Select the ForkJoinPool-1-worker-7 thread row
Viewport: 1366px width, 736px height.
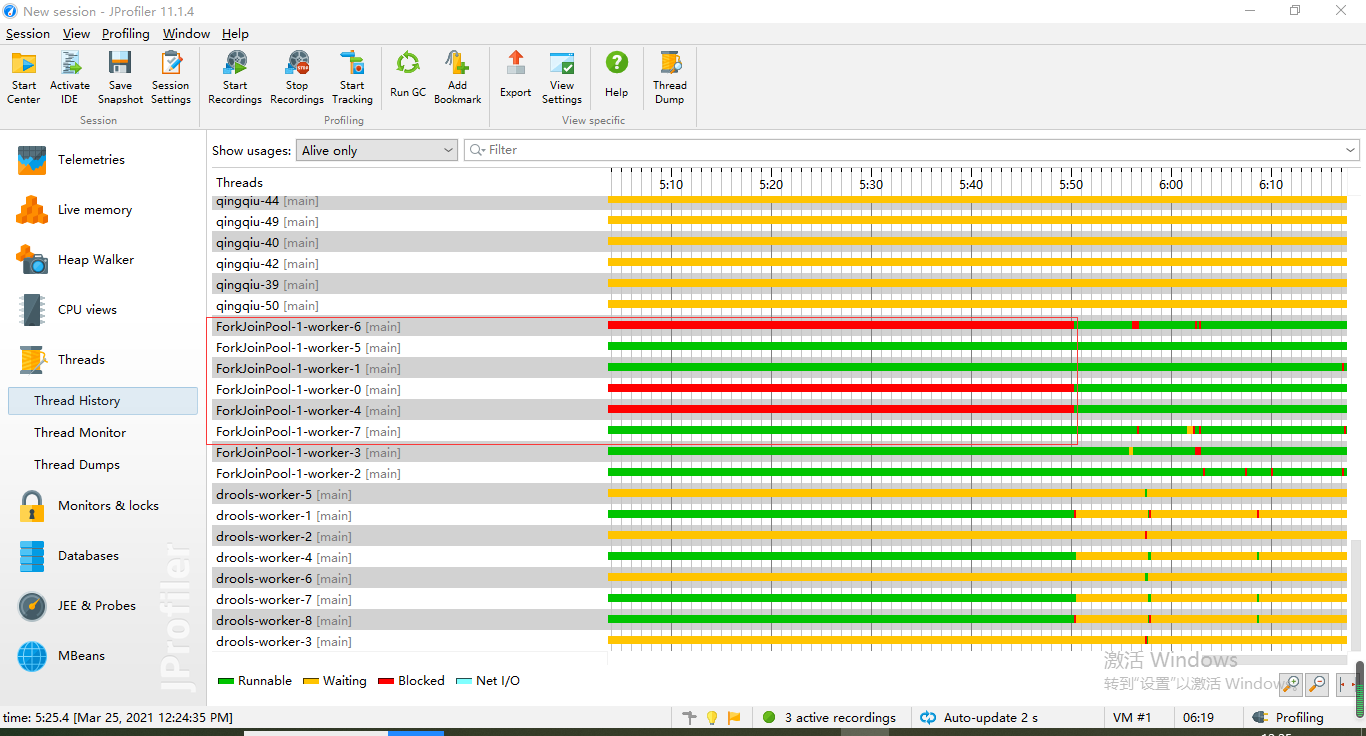[x=780, y=432]
